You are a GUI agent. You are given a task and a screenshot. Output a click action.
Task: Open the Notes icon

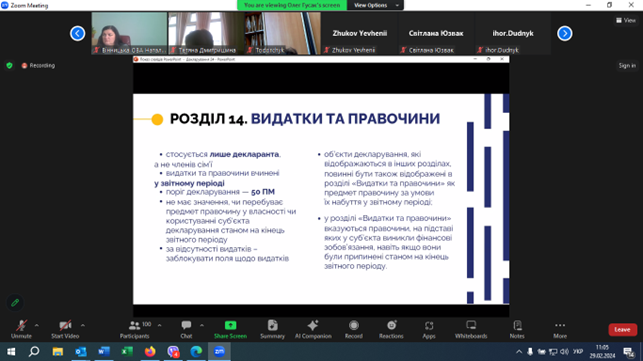(x=517, y=325)
